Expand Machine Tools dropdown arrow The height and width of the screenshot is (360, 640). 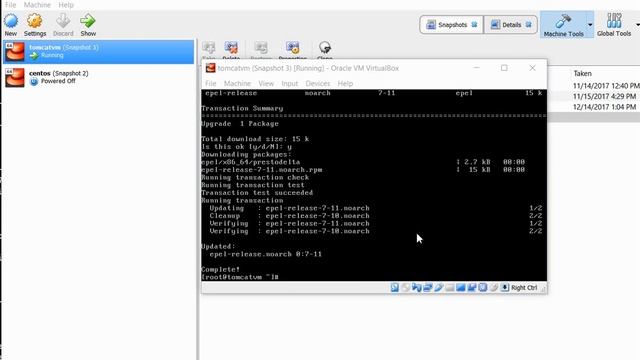tap(590, 25)
